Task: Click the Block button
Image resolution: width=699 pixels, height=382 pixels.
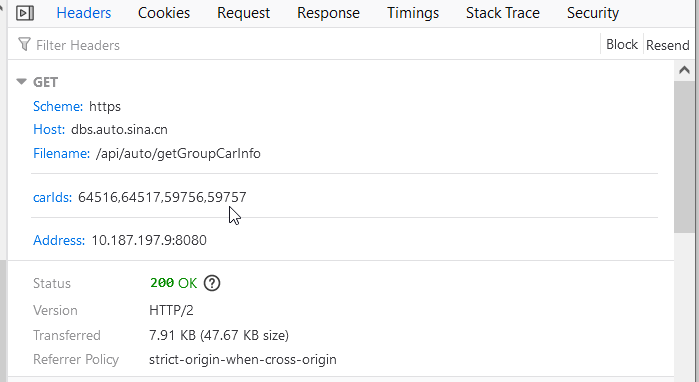Action: 622,45
